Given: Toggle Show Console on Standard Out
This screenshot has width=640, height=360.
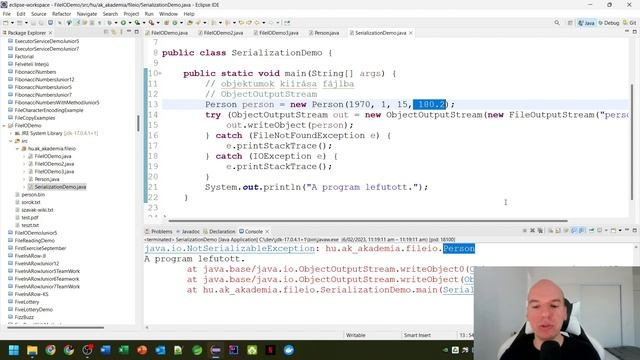Looking at the screenshot, I should 574,231.
